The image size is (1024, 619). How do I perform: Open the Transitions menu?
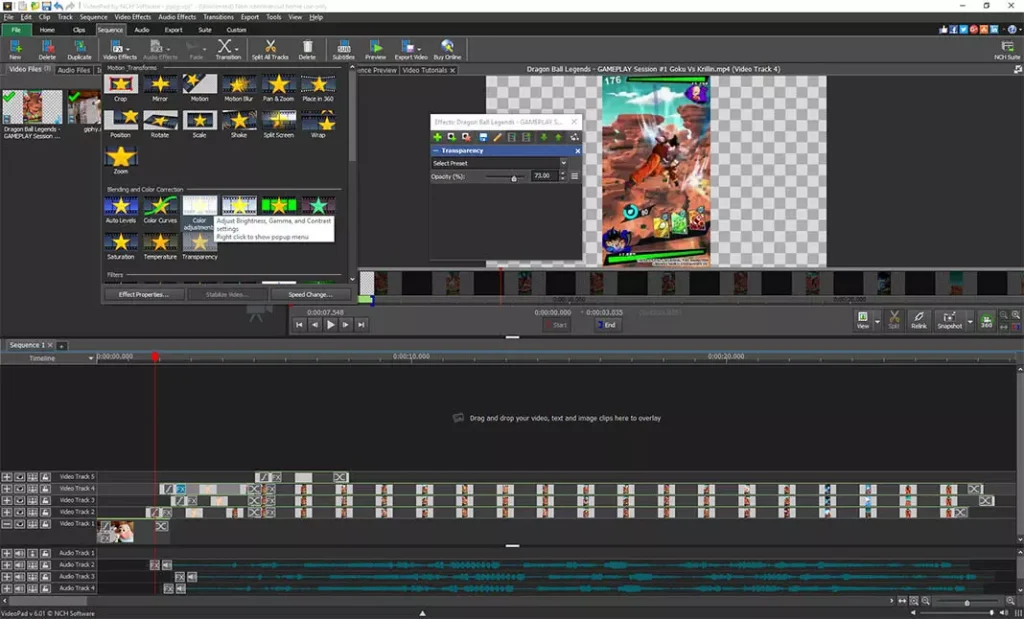(218, 17)
